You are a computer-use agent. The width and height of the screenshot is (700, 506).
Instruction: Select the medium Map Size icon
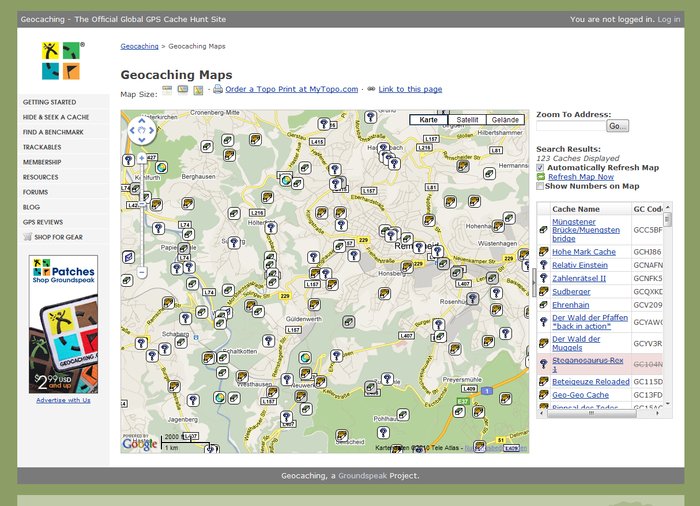pos(183,90)
